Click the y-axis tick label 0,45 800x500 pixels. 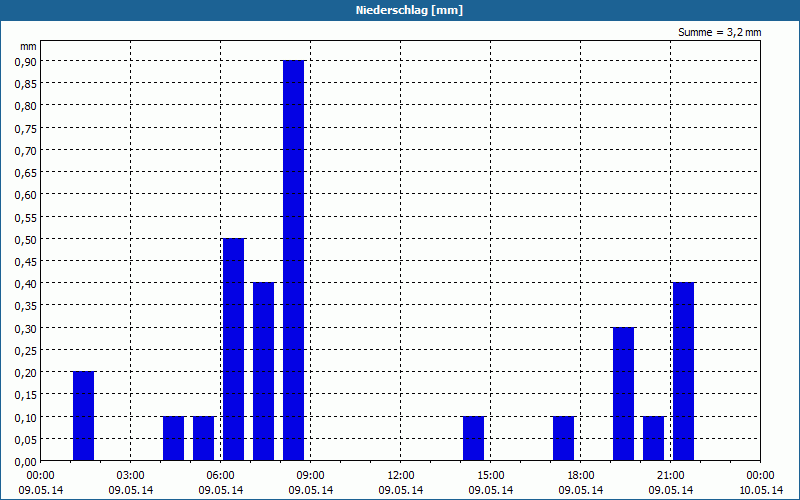[x=26, y=261]
